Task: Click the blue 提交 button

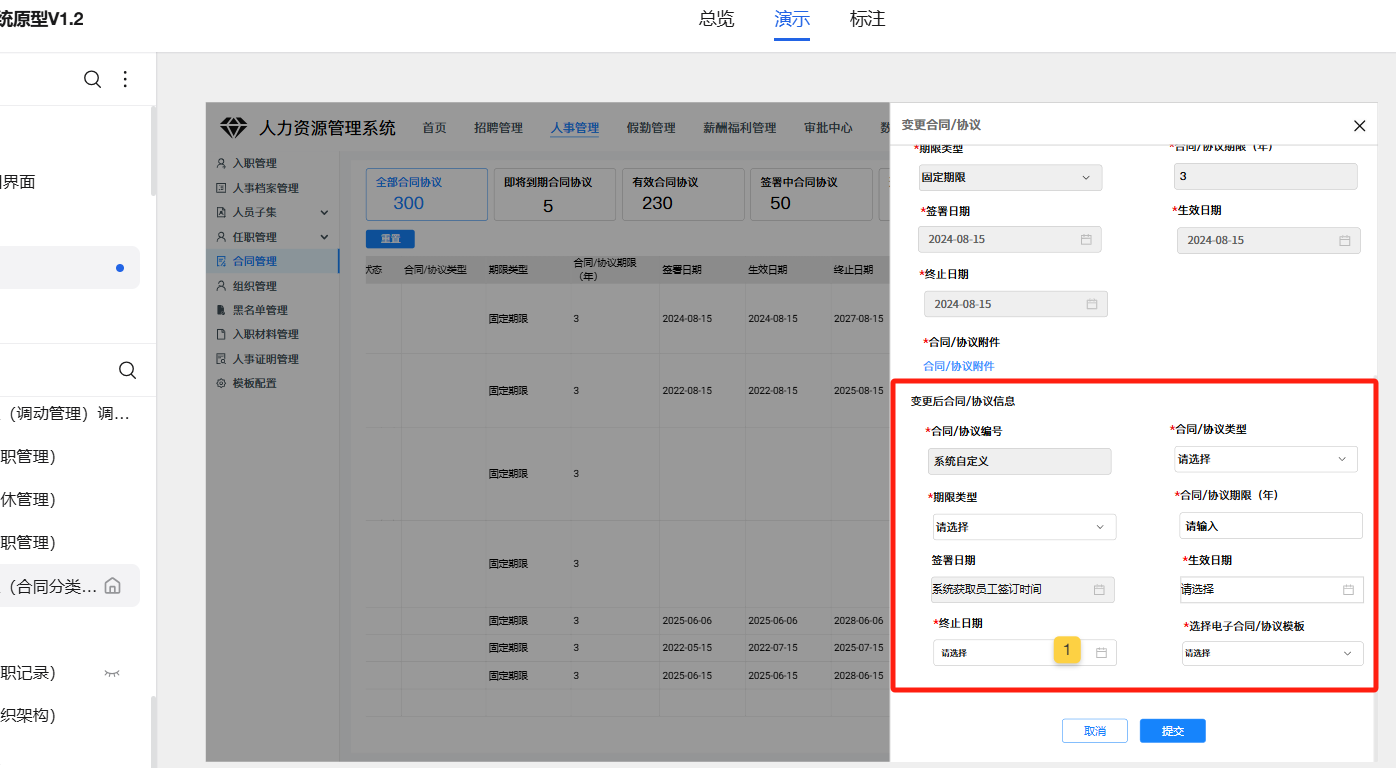Action: [1172, 731]
